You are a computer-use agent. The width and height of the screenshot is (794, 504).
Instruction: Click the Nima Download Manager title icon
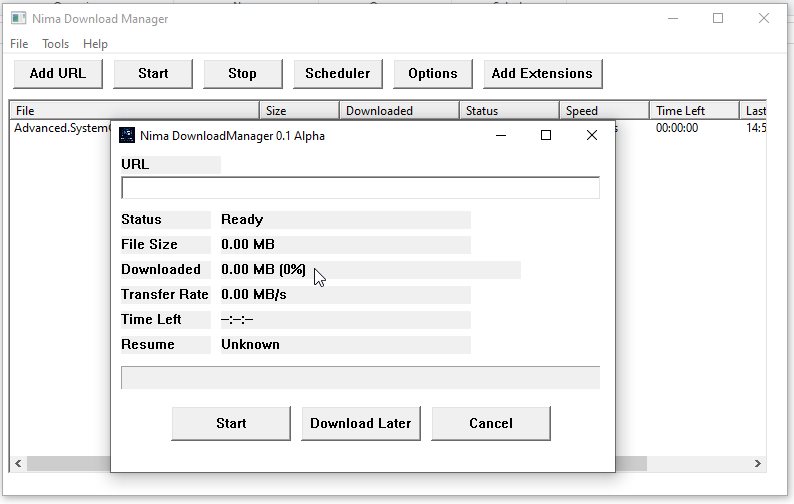click(18, 19)
